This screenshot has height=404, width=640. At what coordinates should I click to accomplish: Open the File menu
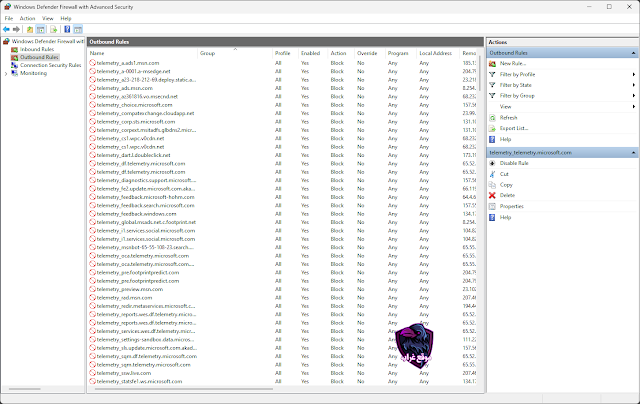(x=9, y=18)
